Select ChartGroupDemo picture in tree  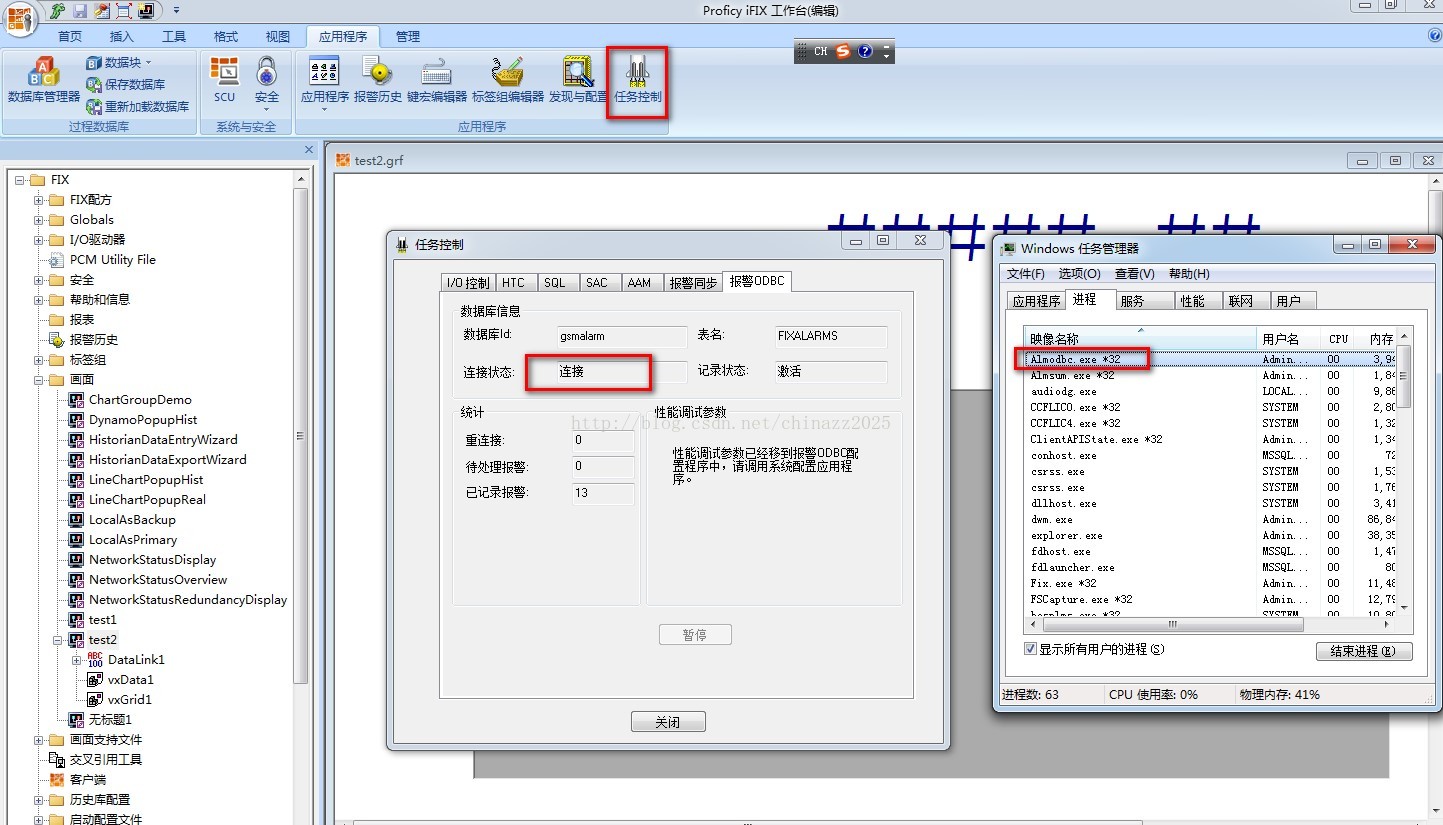tap(140, 399)
